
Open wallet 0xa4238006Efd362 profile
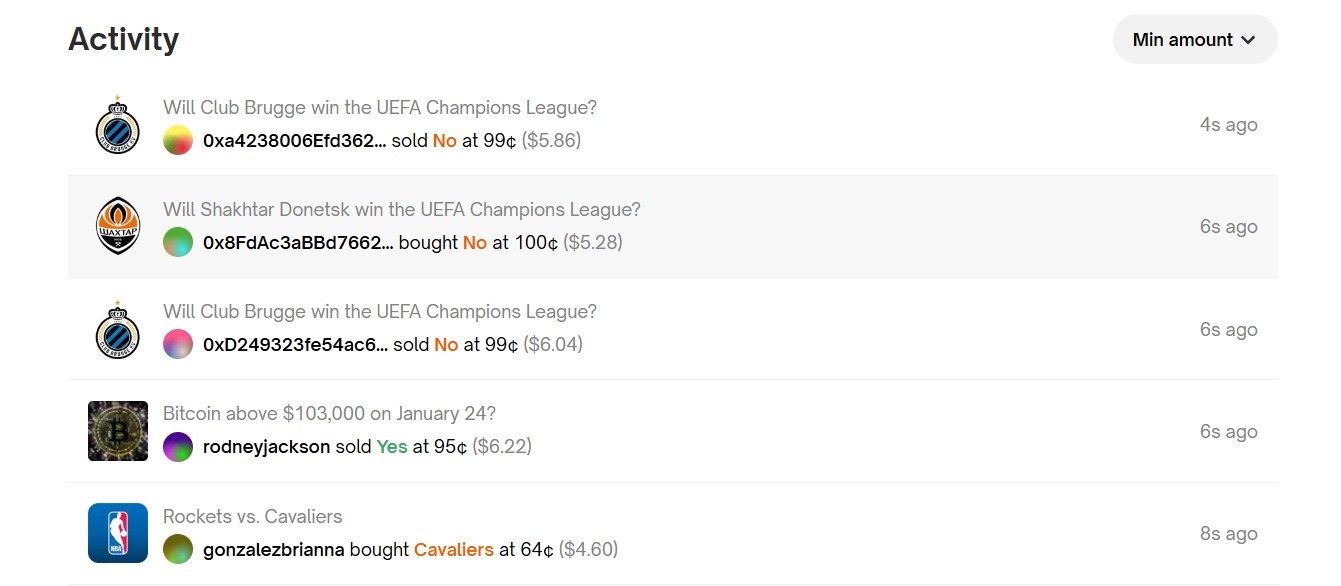coord(295,141)
